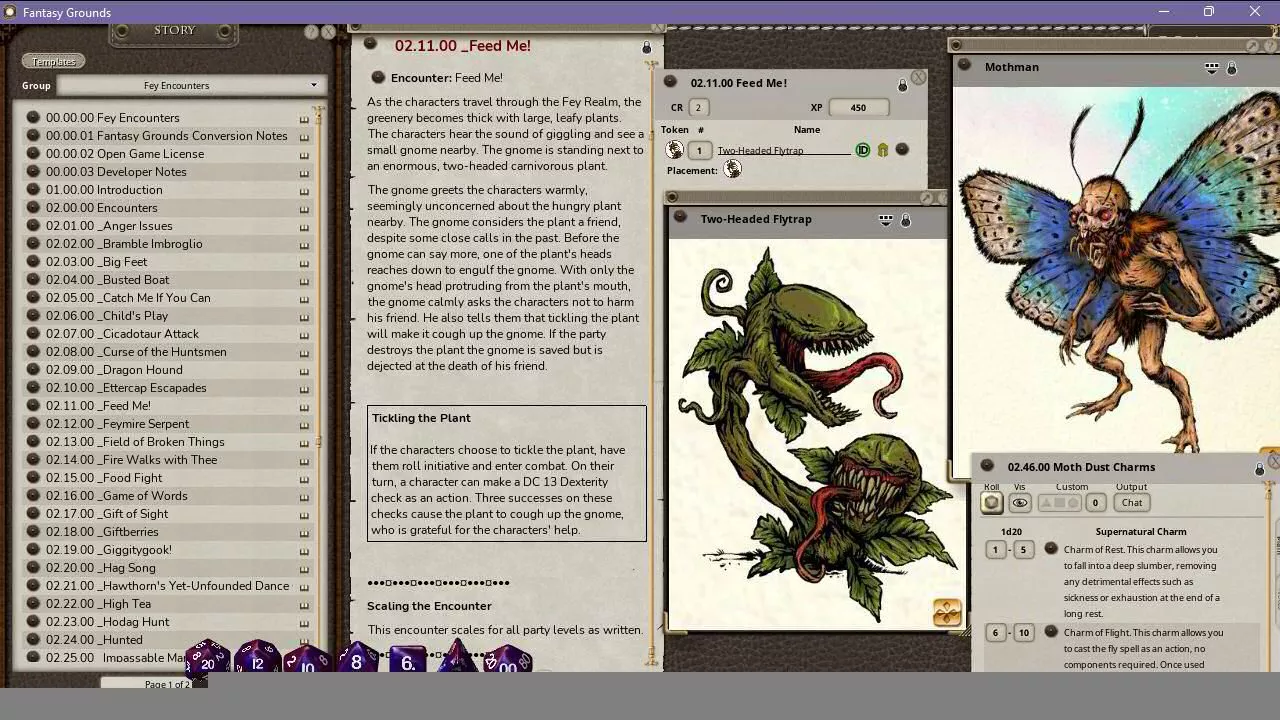Open the Charm of Rest result link icon
Image resolution: width=1280 pixels, height=720 pixels.
coord(1051,548)
